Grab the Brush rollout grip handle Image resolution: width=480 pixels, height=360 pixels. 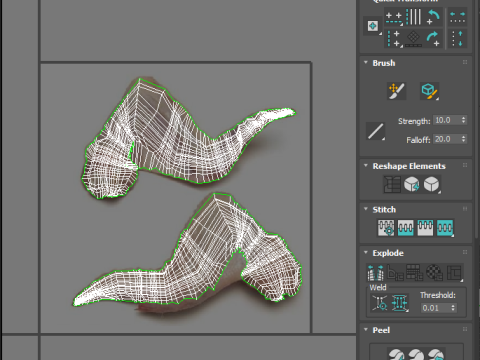[x=465, y=62]
